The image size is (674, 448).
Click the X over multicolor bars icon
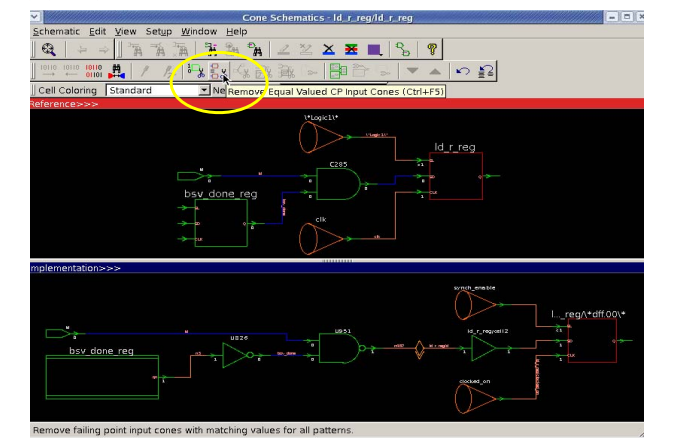351,50
